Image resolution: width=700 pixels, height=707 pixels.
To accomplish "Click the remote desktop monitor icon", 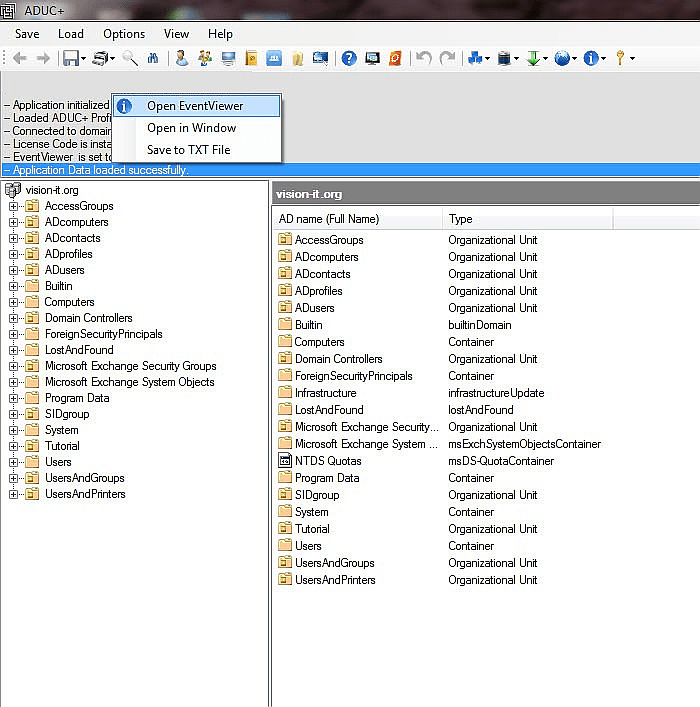I will click(x=373, y=58).
